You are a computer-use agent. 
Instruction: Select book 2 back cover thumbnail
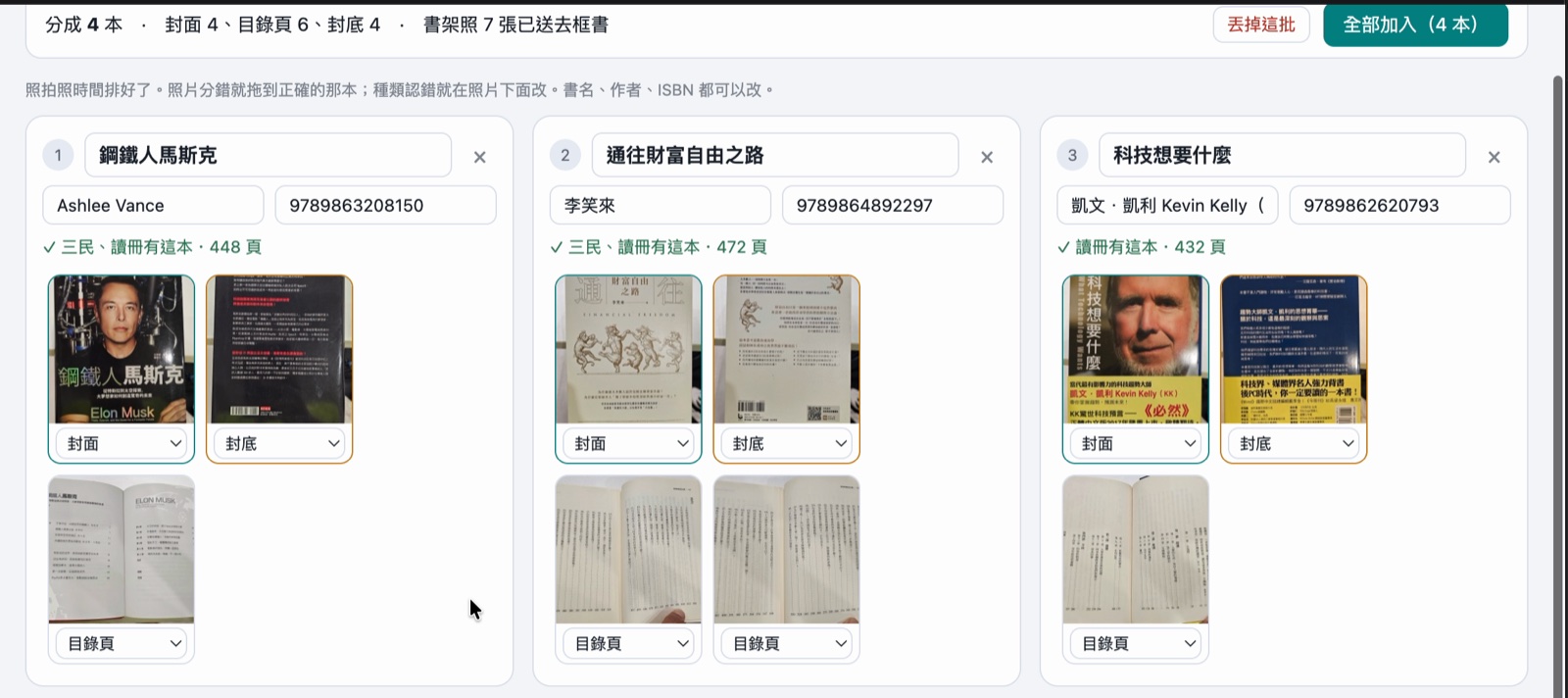(786, 350)
